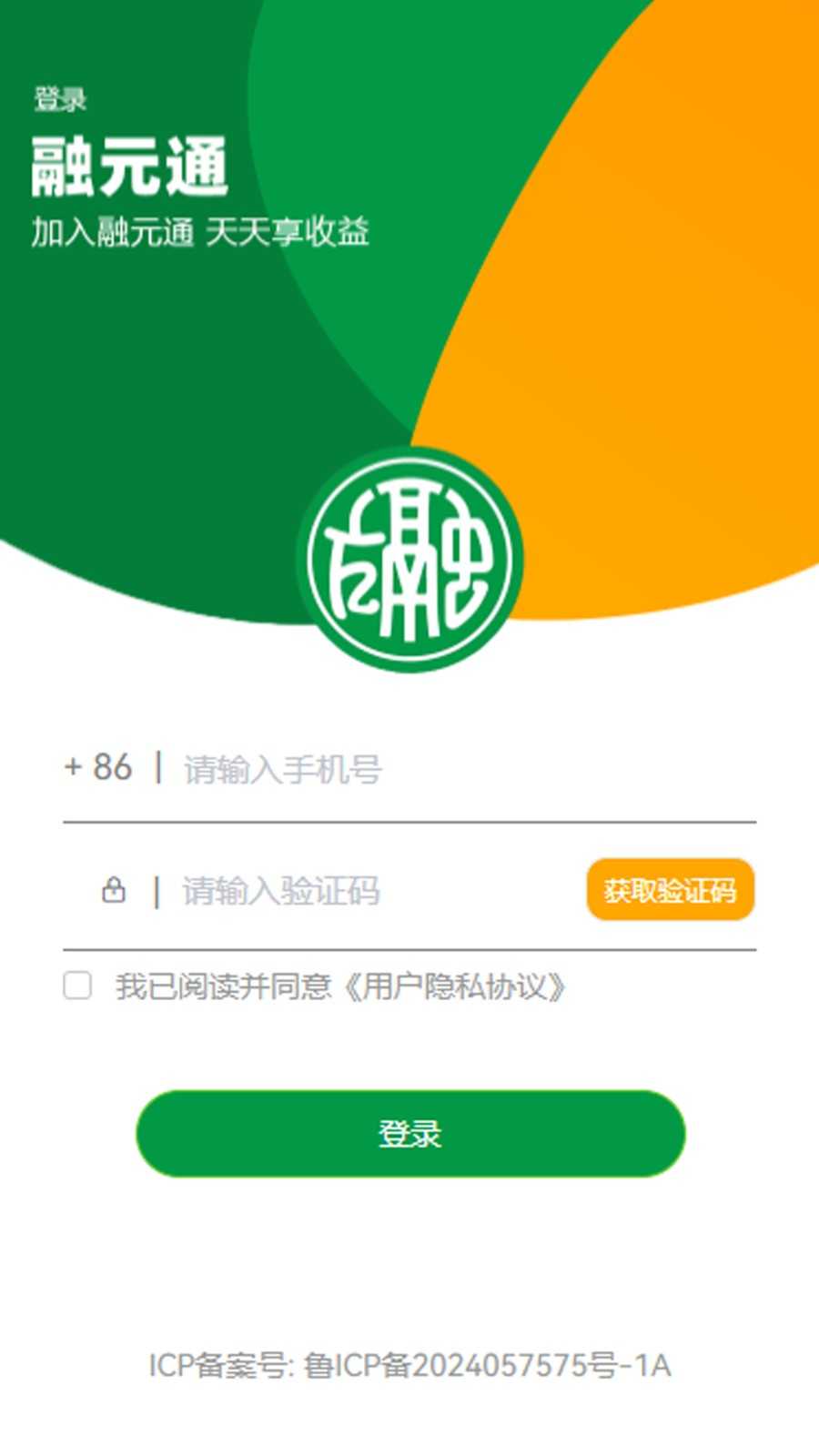Click the vertical divider after the padlock icon
The width and height of the screenshot is (819, 1456).
157,891
